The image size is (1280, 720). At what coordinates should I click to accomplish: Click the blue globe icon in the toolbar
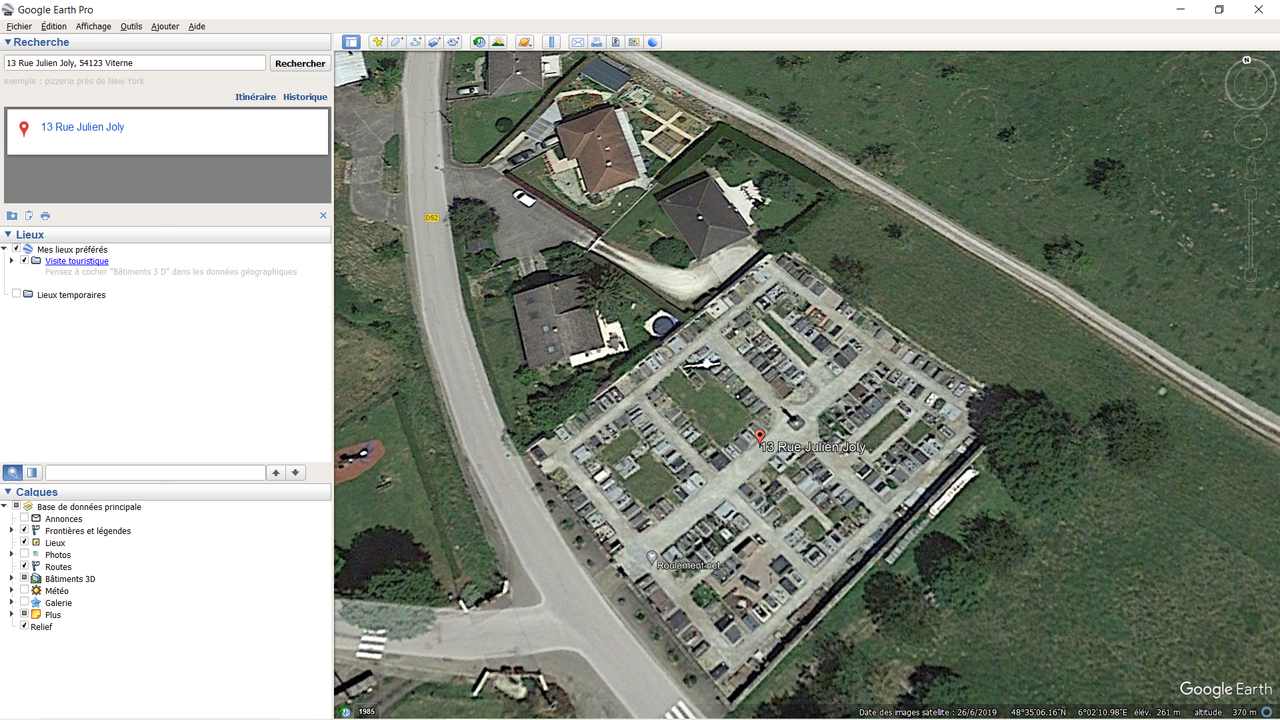[653, 42]
